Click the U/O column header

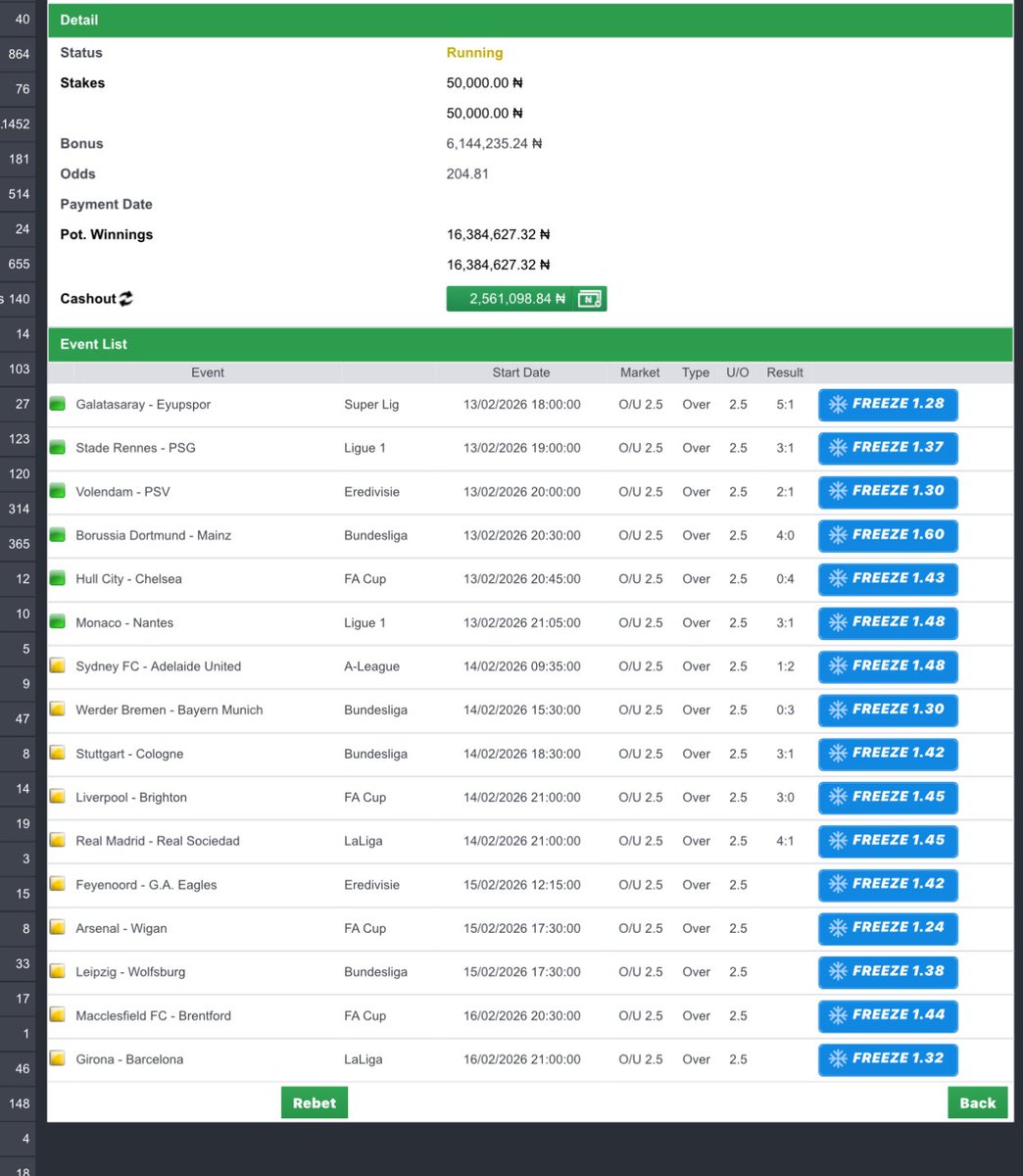click(x=738, y=372)
